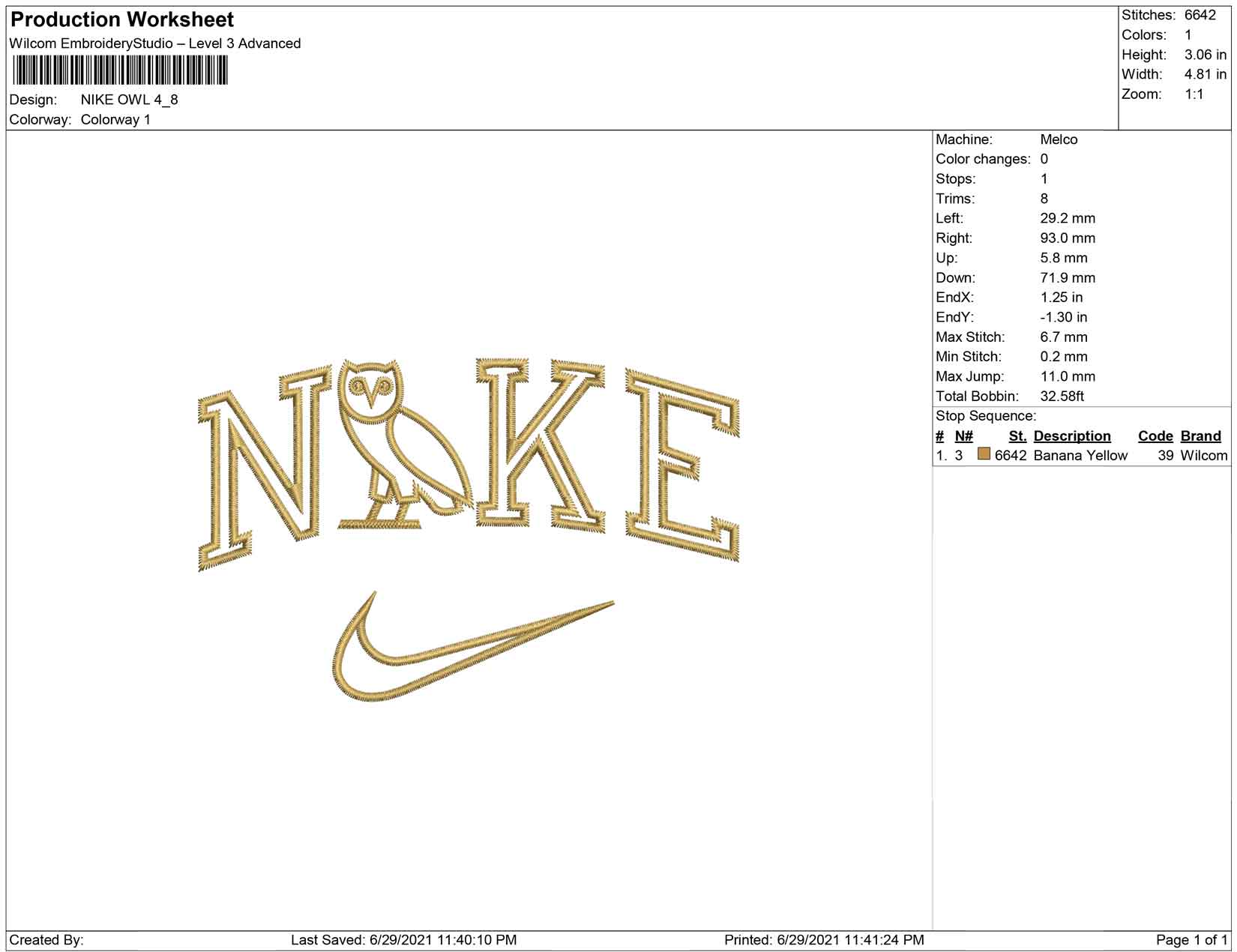Select the "Color changes:" label
This screenshot has height=952, width=1237.
(984, 159)
